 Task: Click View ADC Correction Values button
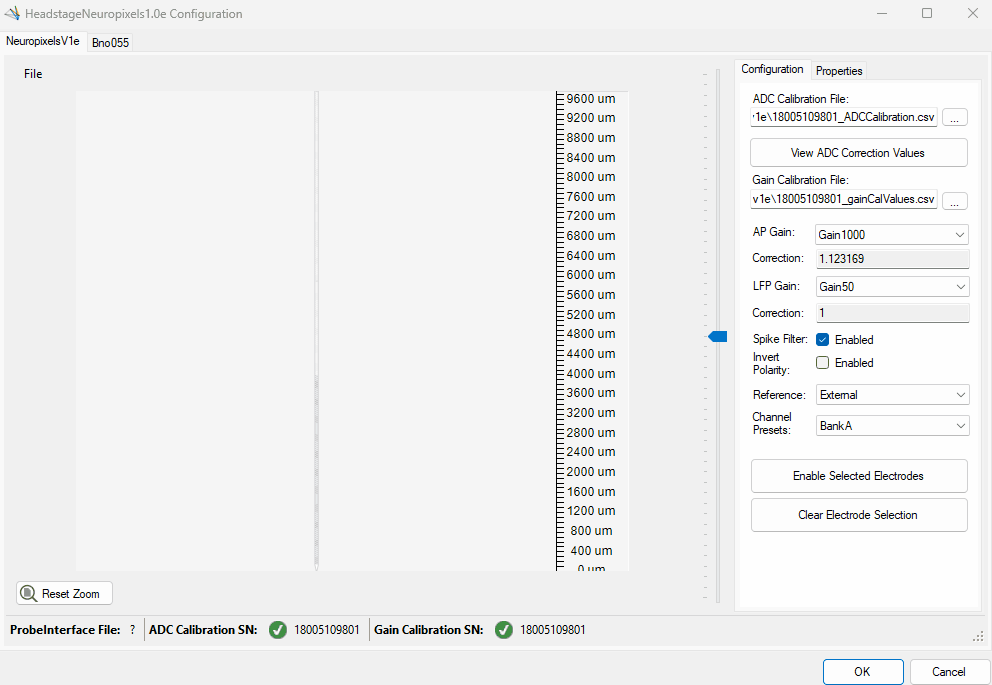pyautogui.click(x=858, y=153)
